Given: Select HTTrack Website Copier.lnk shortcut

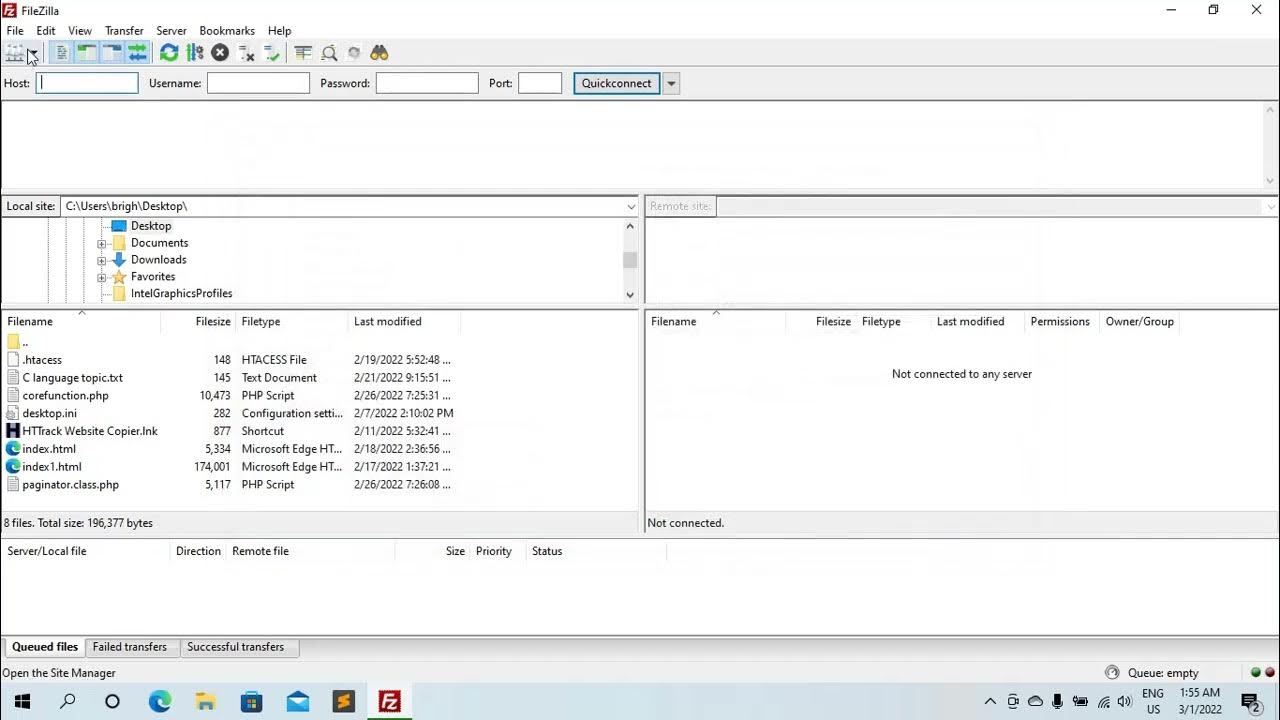Looking at the screenshot, I should (x=90, y=431).
